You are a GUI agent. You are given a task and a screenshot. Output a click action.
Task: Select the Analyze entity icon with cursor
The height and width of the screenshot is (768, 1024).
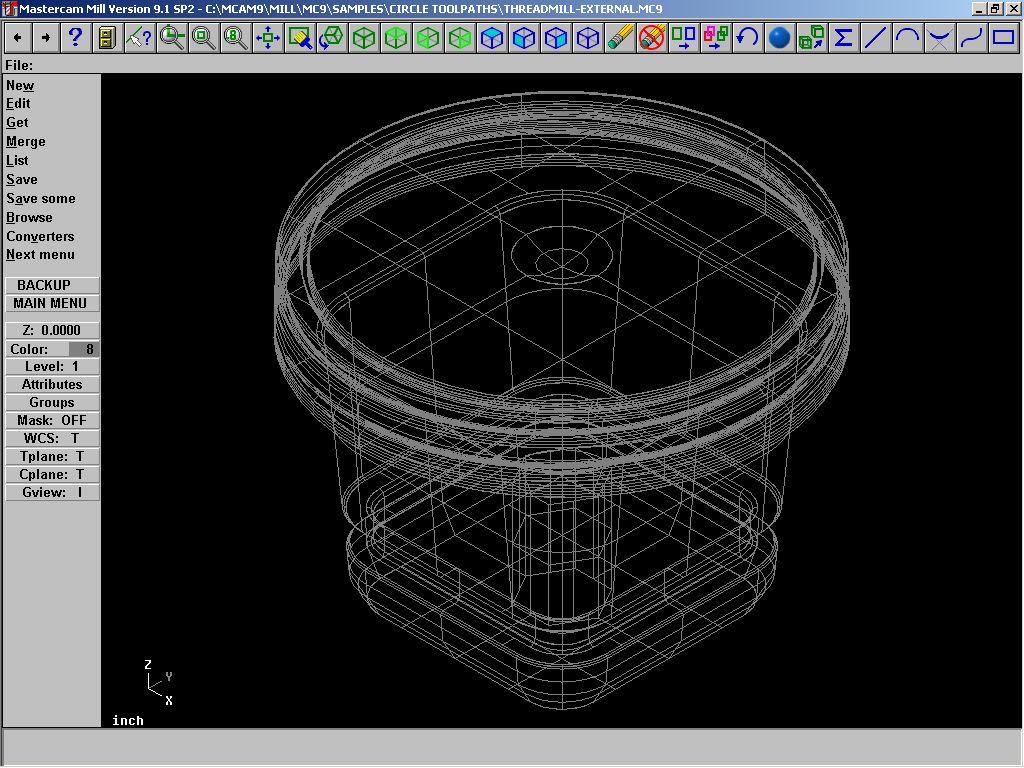[138, 38]
